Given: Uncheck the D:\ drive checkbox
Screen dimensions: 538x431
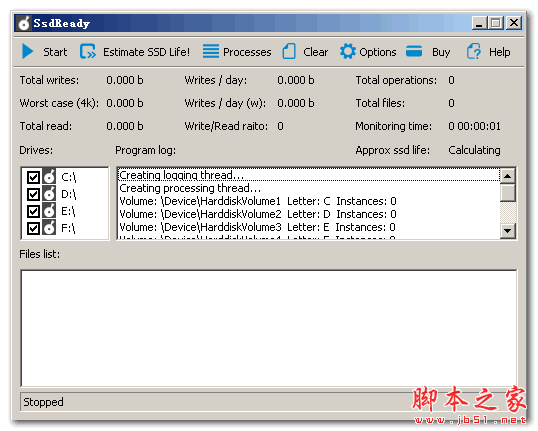Looking at the screenshot, I should [33, 194].
